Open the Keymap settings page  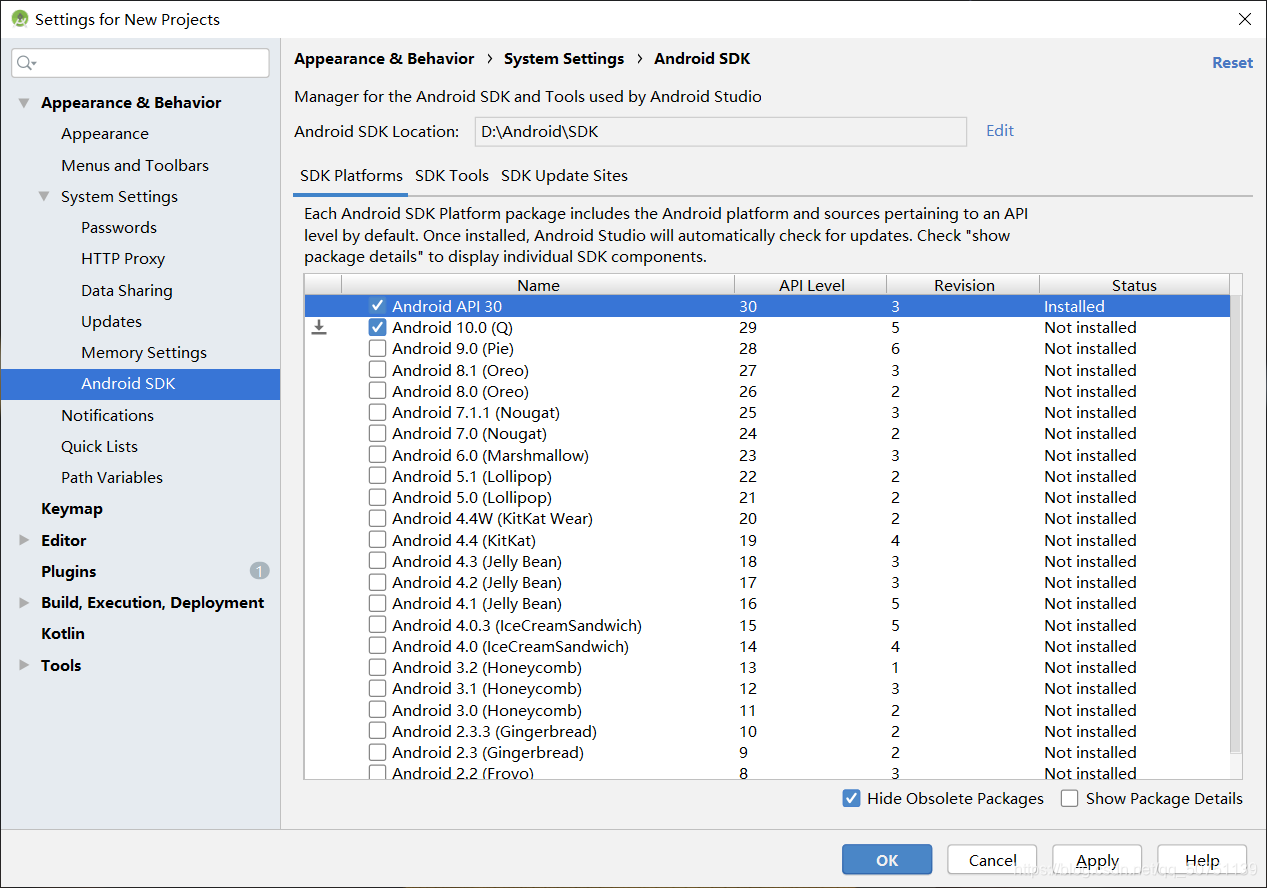[72, 508]
